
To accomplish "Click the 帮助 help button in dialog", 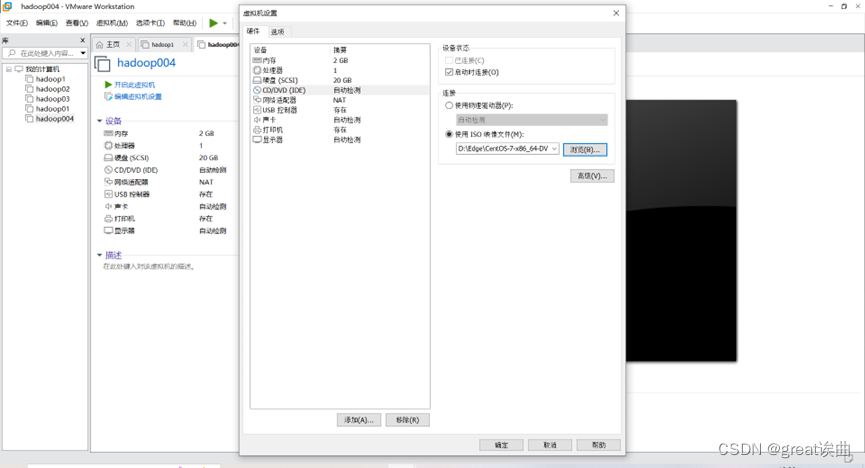I will coord(599,445).
